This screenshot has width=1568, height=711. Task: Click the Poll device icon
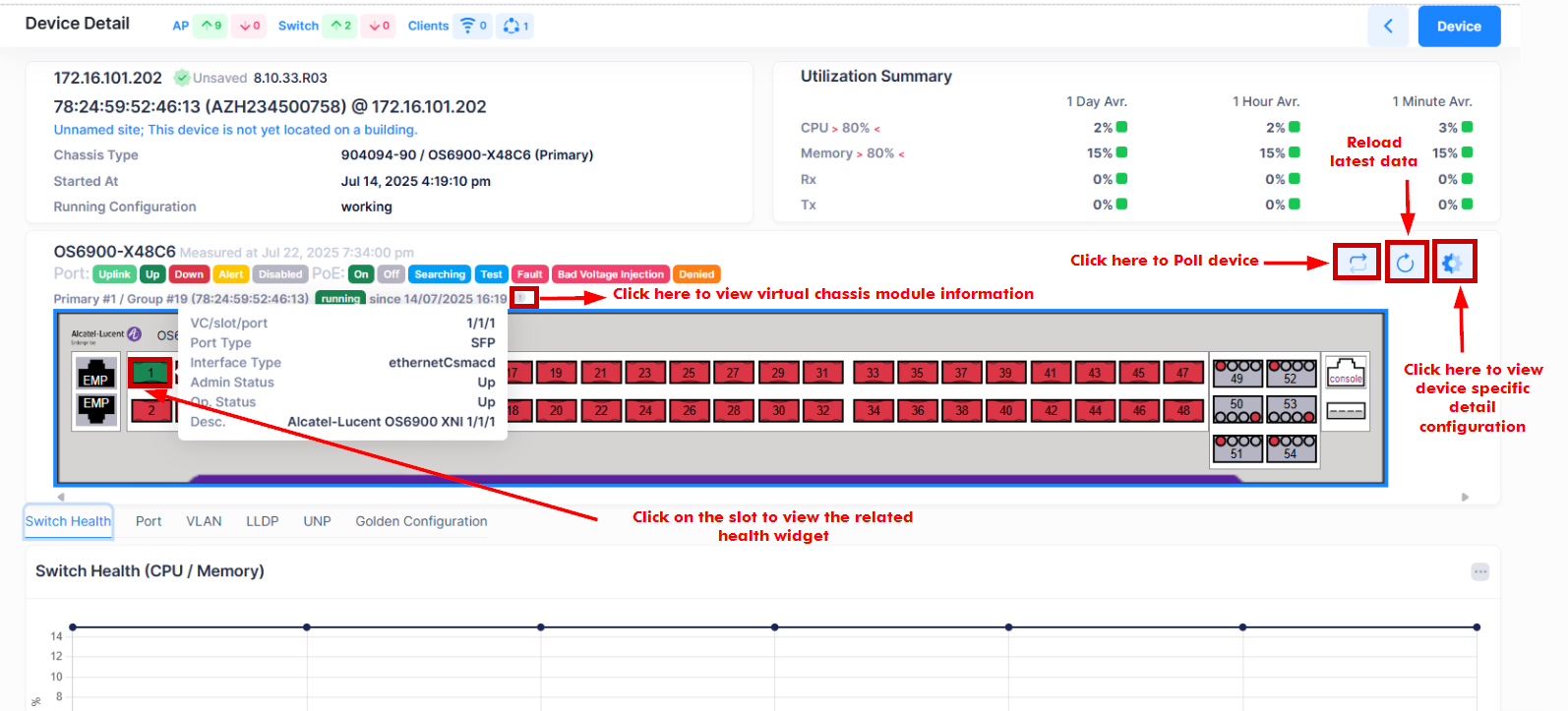point(1357,263)
